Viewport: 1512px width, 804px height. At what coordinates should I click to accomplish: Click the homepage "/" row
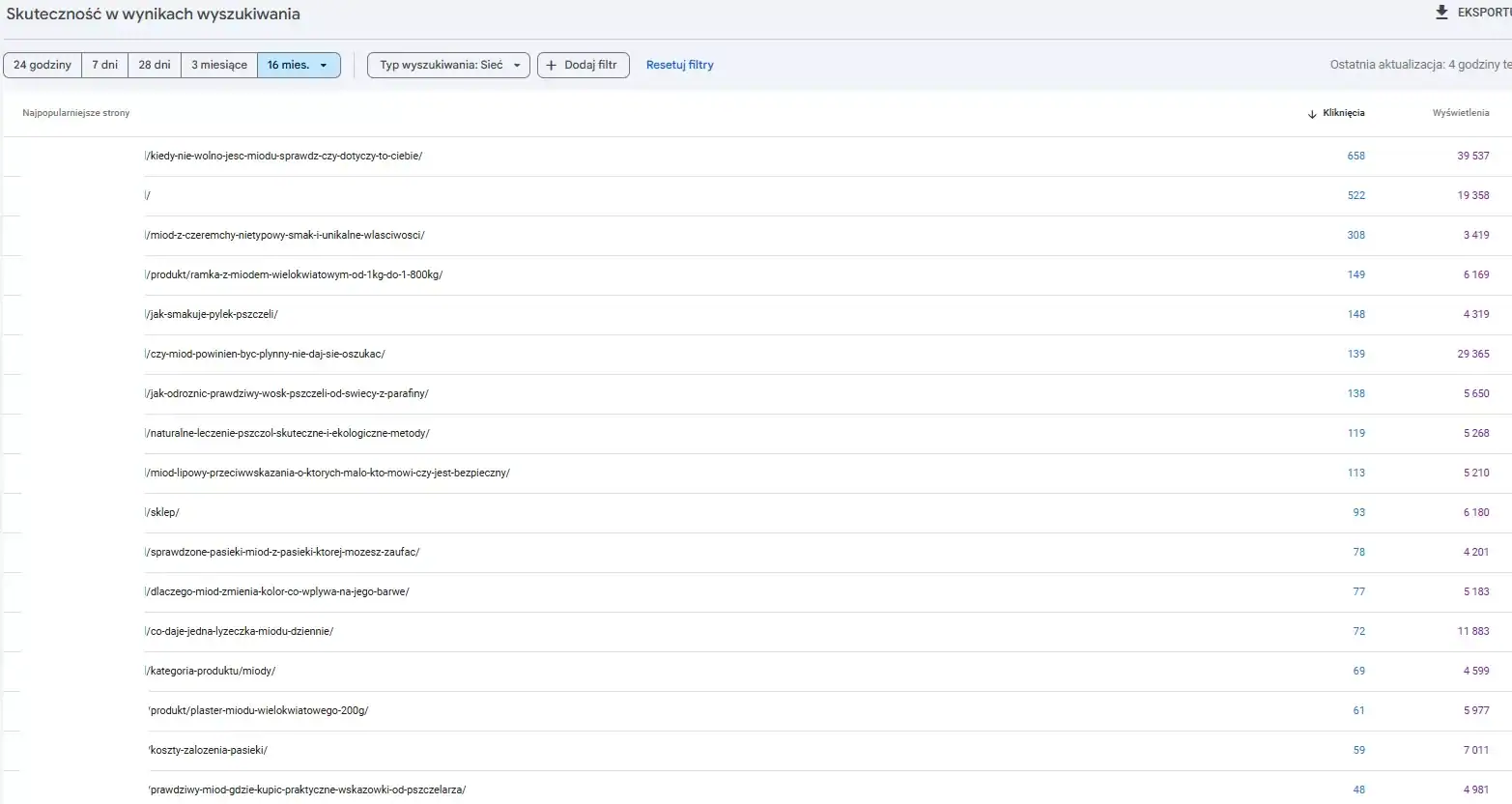148,195
